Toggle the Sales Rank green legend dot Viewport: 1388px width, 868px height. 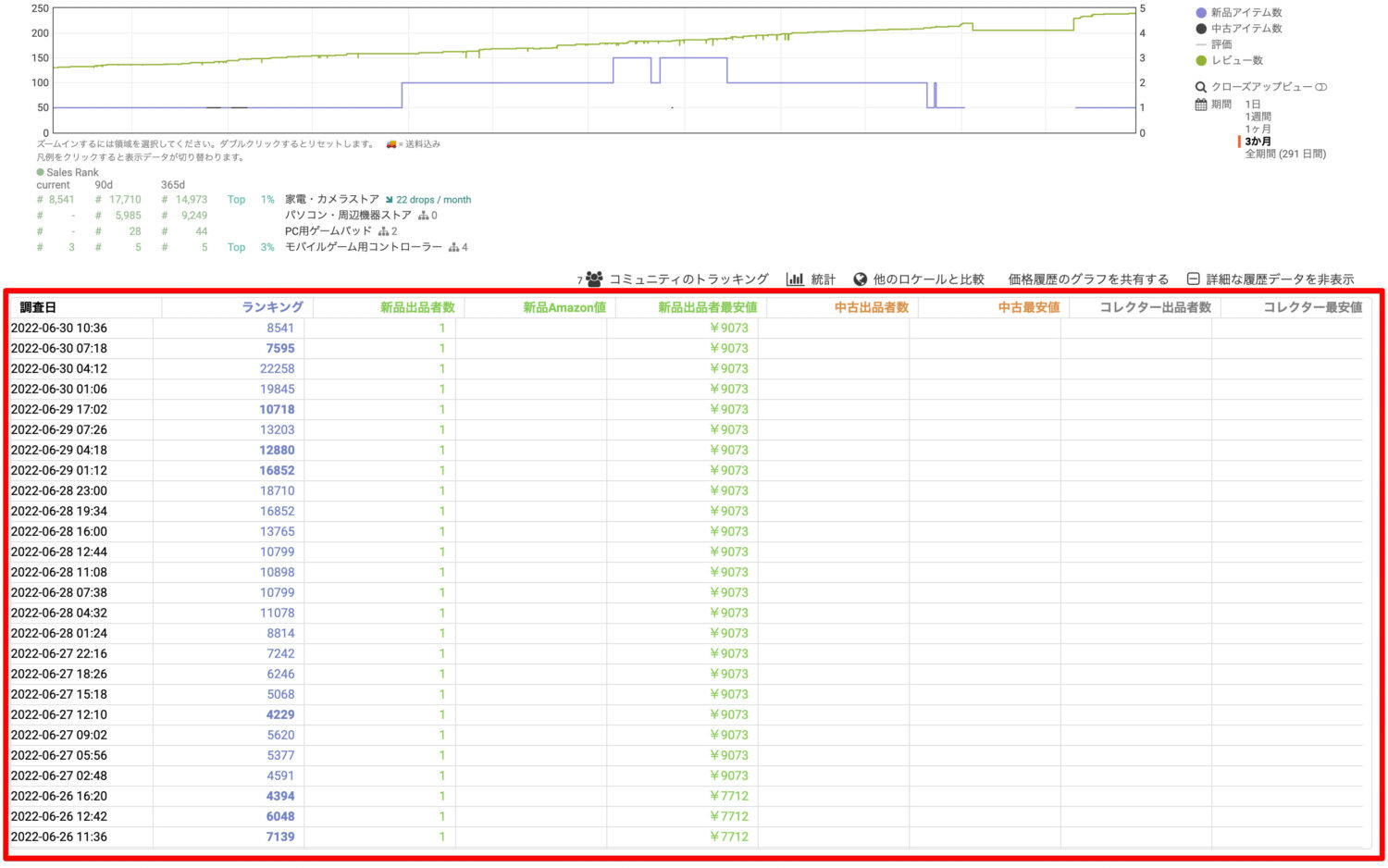41,172
